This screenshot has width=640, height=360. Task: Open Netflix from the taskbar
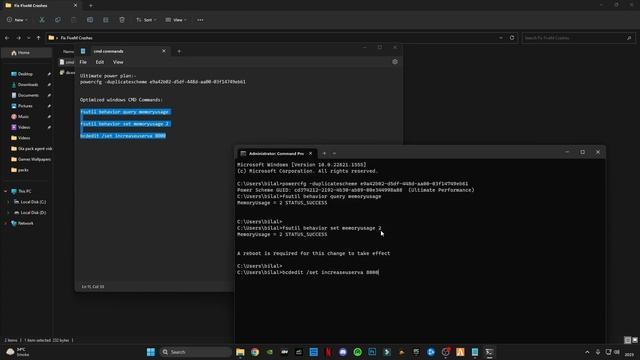[328, 352]
